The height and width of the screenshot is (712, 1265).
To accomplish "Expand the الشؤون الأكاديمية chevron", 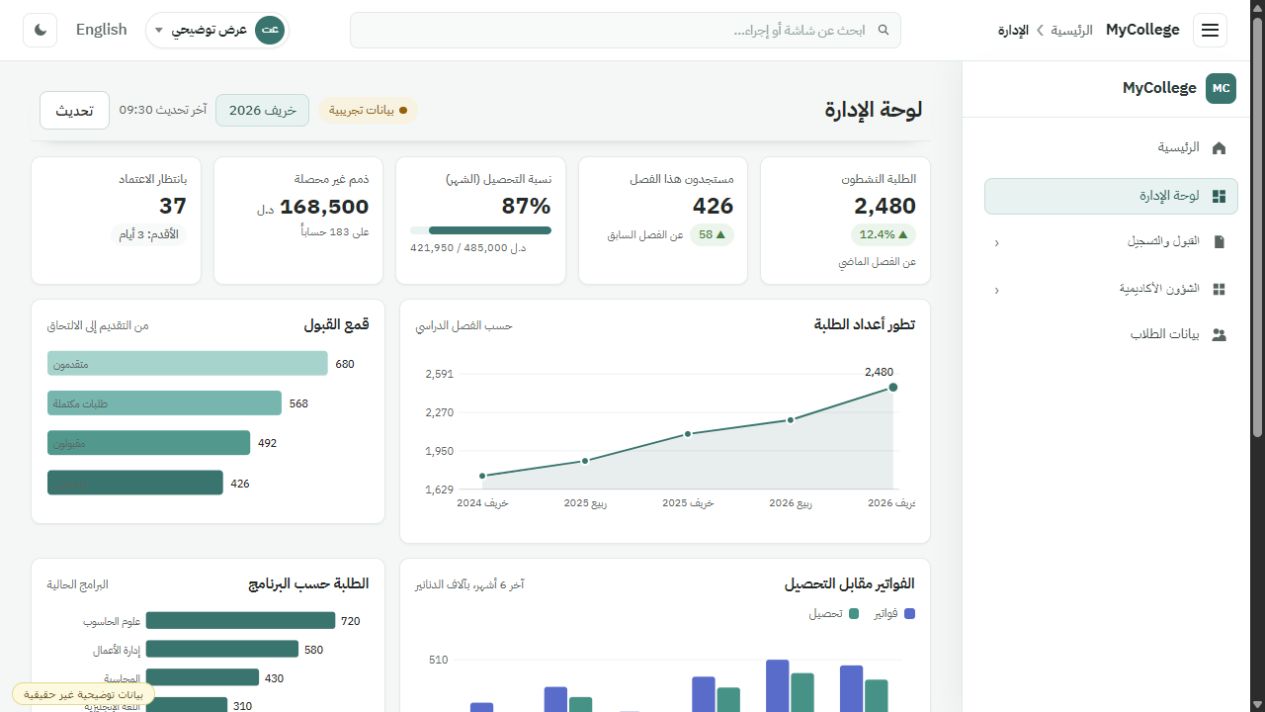I will [997, 290].
